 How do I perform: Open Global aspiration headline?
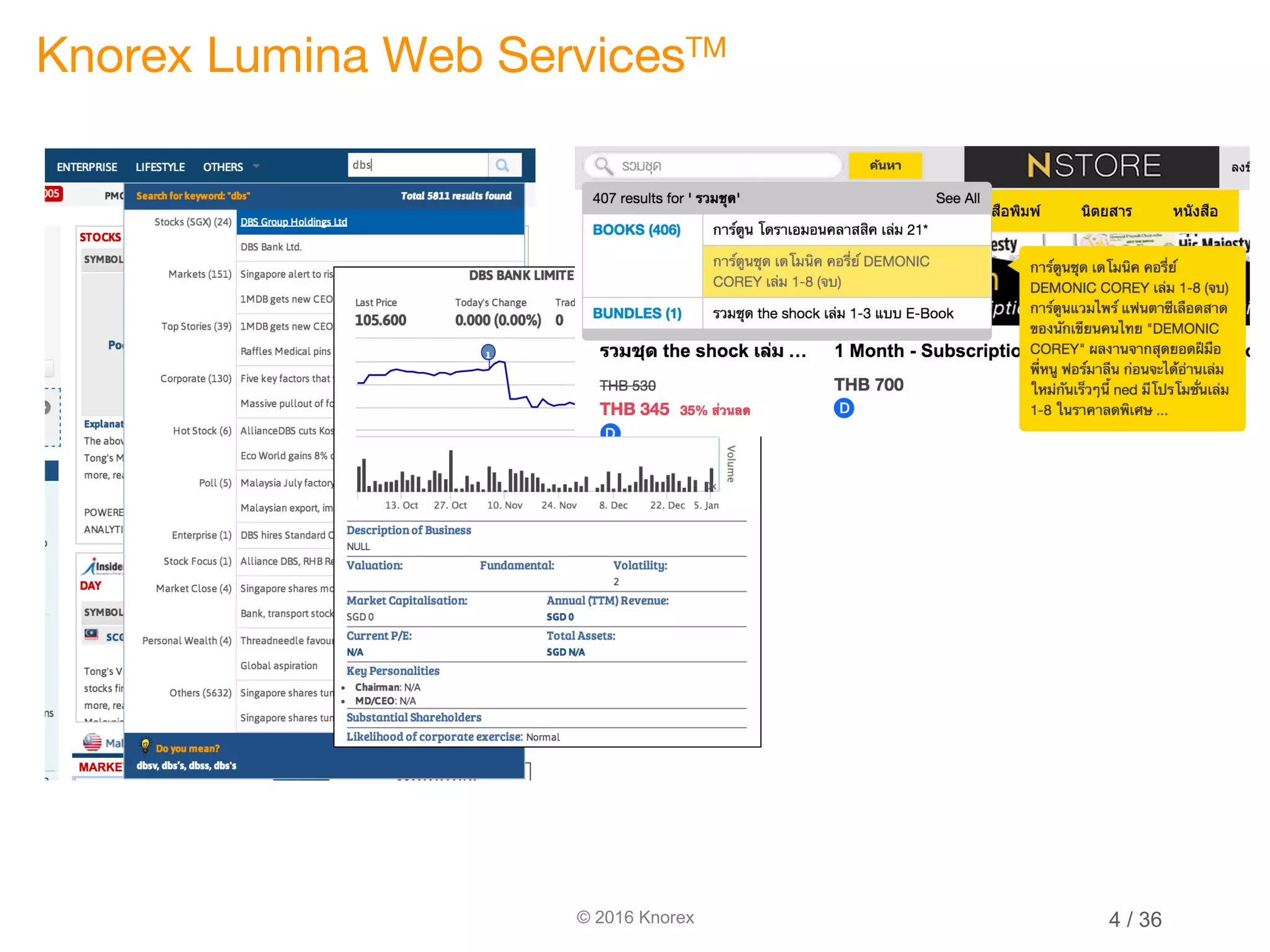[278, 666]
